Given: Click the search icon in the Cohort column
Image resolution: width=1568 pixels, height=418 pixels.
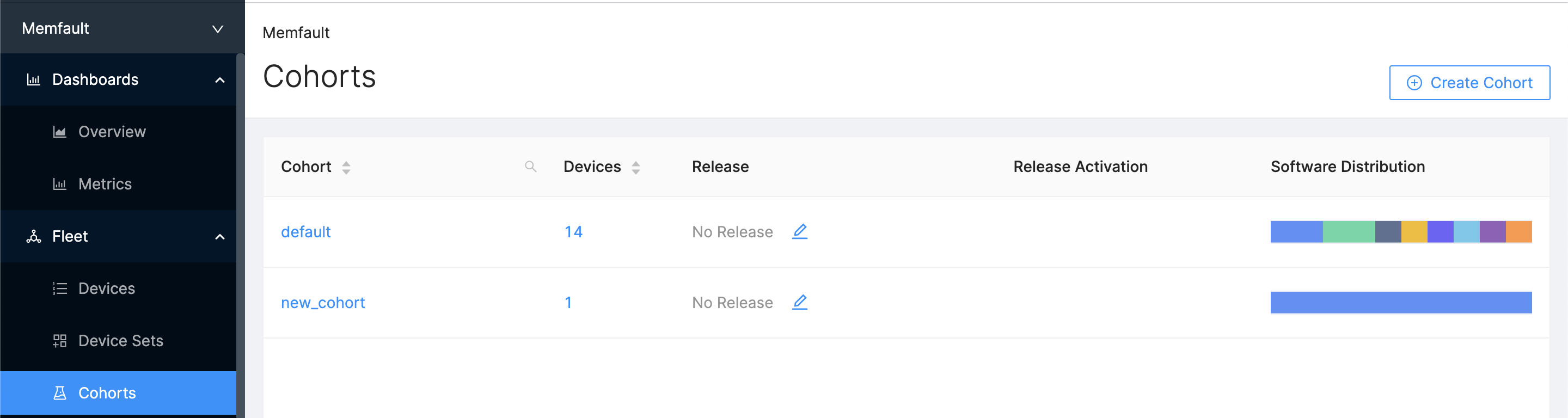Looking at the screenshot, I should [530, 167].
